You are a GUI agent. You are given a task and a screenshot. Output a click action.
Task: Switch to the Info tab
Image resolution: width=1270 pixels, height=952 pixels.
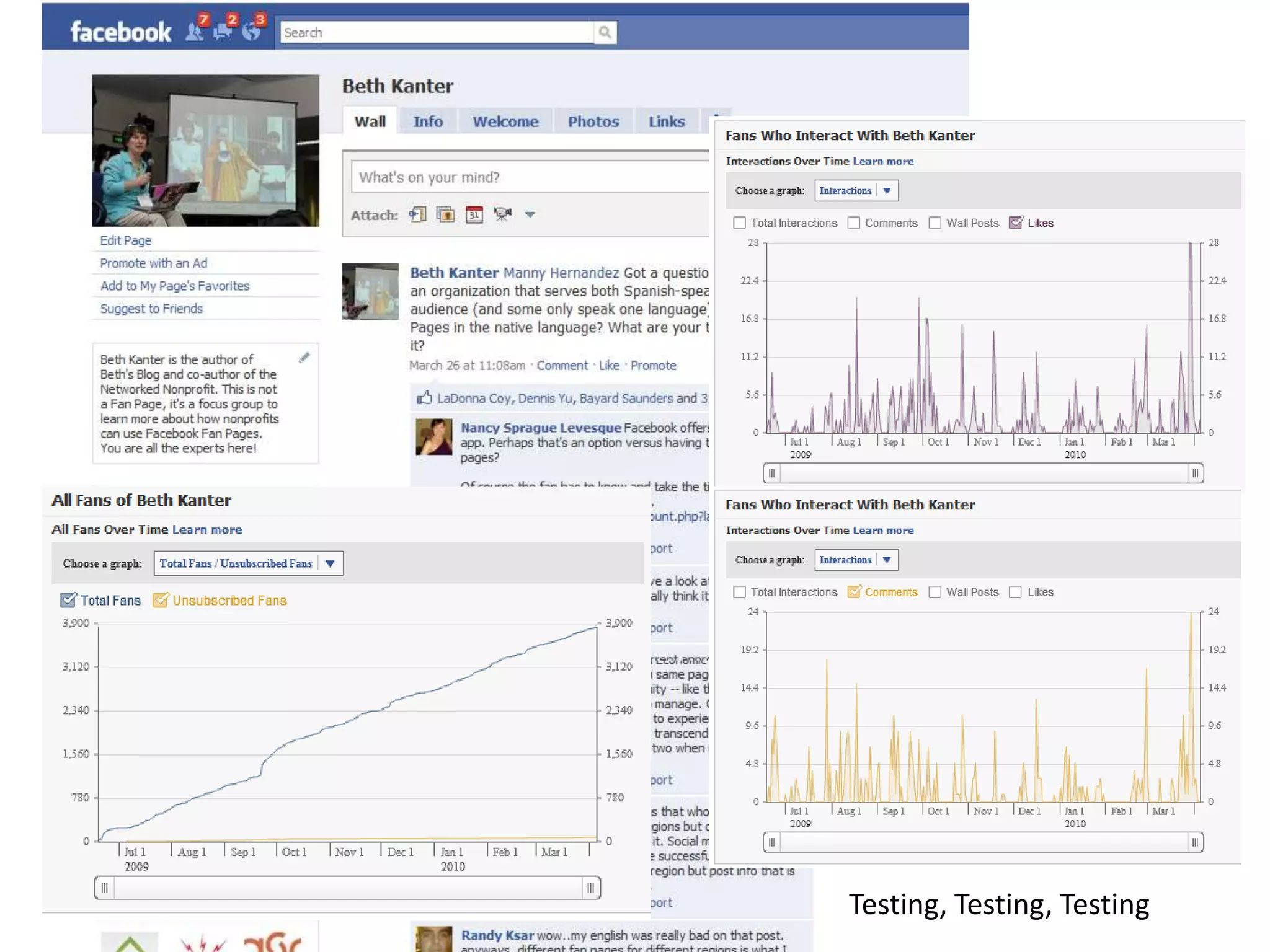click(x=428, y=121)
